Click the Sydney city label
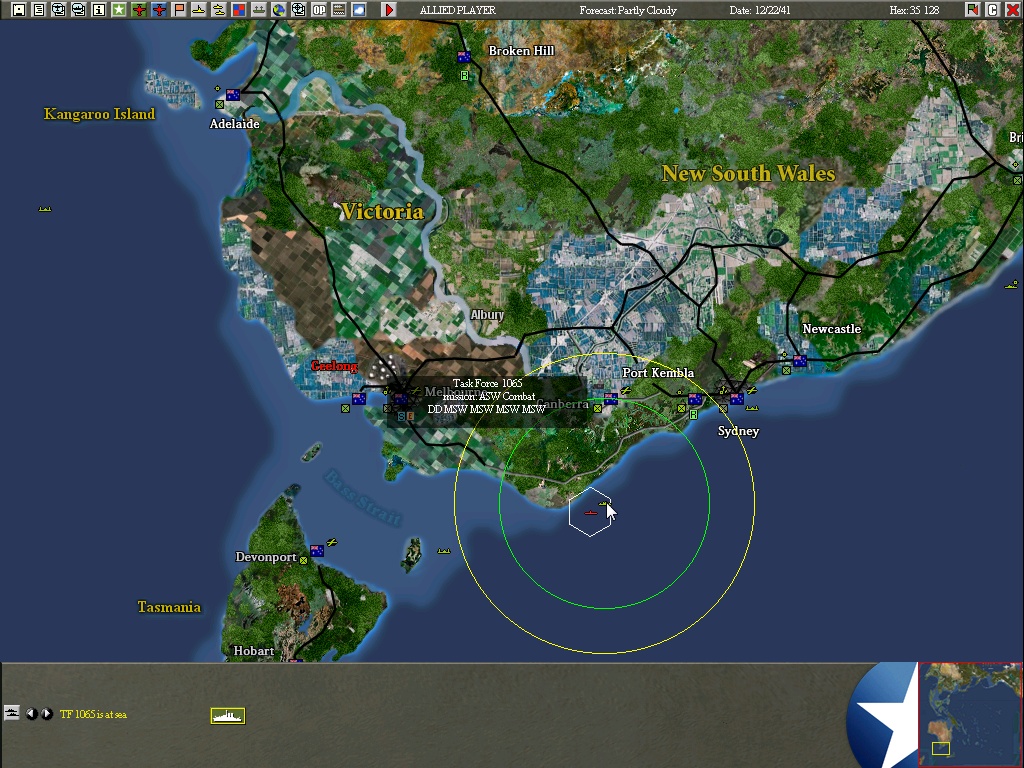This screenshot has width=1024, height=768. click(x=738, y=431)
